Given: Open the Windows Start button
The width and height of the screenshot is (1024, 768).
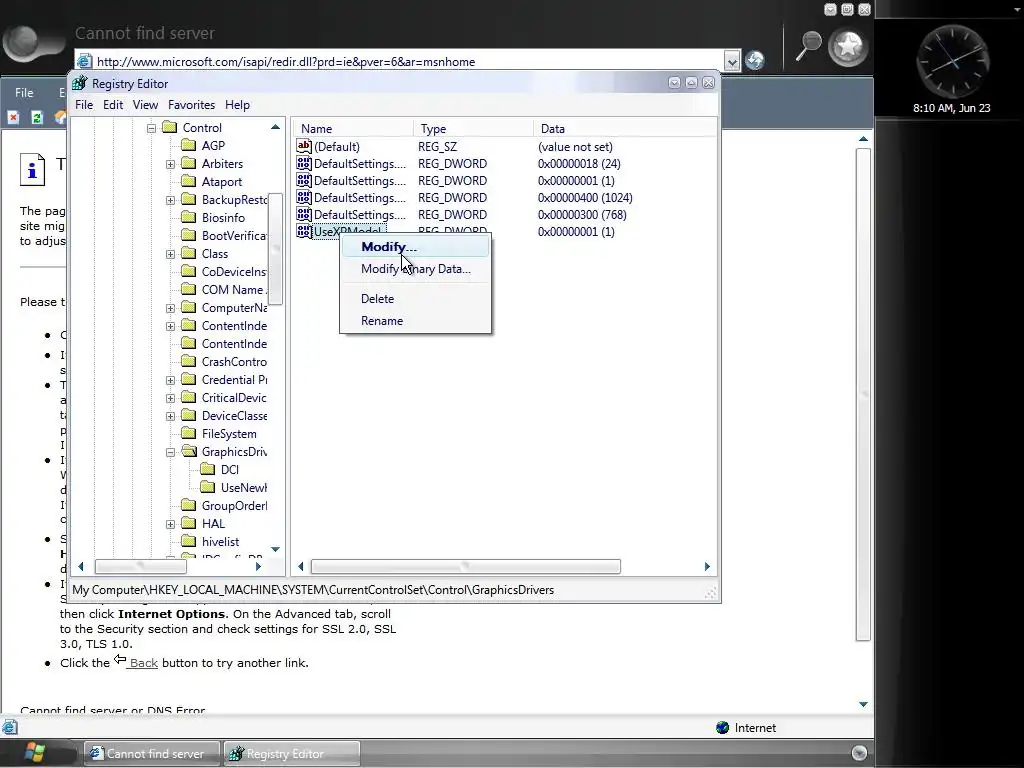Looking at the screenshot, I should click(x=34, y=753).
